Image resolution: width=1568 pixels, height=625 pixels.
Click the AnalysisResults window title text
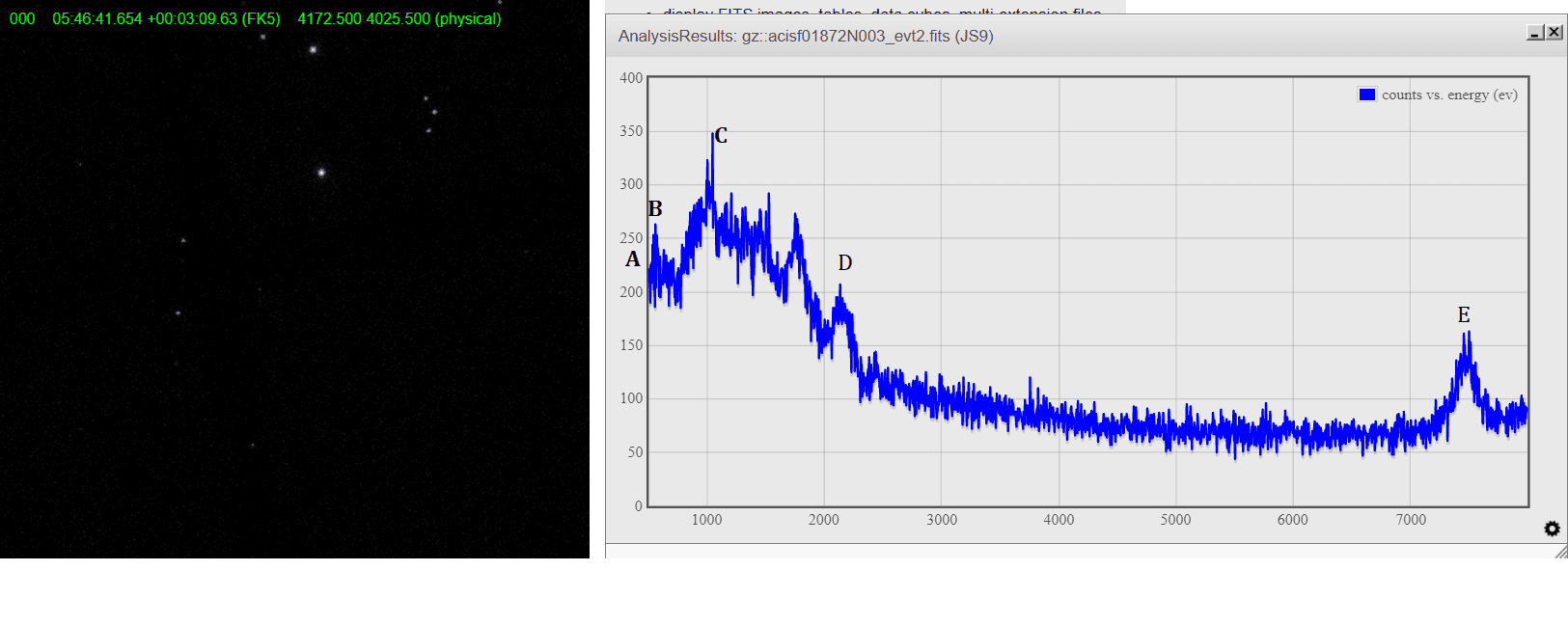pos(806,36)
